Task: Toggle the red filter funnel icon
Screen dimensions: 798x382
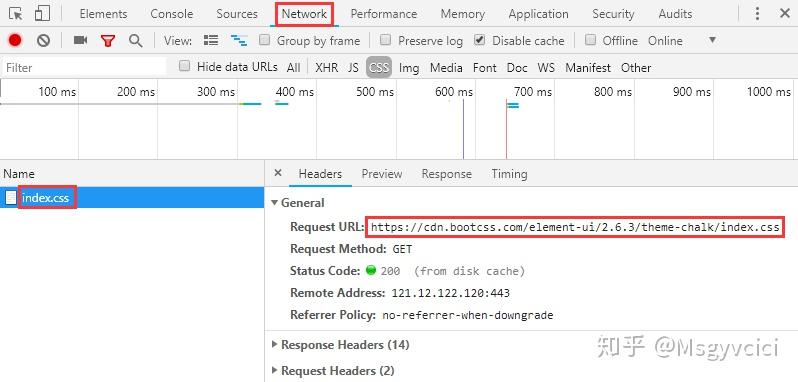Action: (107, 41)
